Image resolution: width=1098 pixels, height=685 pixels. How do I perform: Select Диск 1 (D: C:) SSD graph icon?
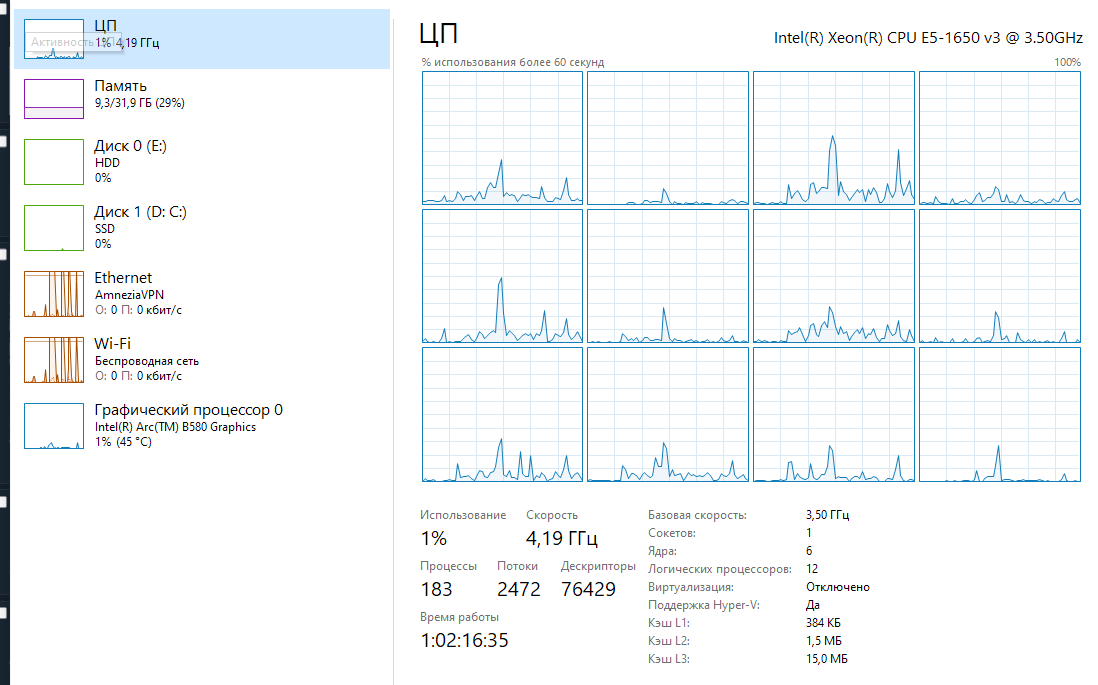(x=54, y=228)
